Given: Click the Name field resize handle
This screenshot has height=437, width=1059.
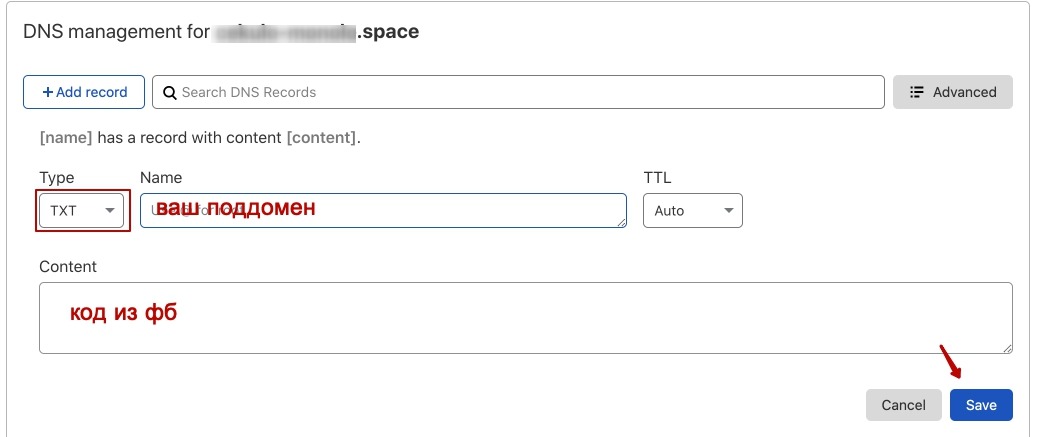Looking at the screenshot, I should click(621, 222).
